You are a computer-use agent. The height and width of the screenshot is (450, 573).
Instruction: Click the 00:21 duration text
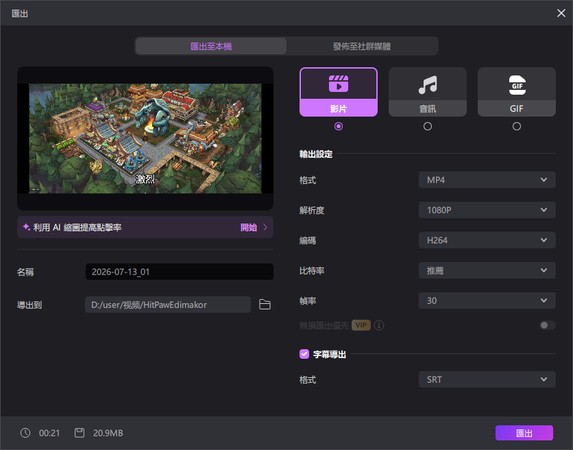click(x=49, y=433)
